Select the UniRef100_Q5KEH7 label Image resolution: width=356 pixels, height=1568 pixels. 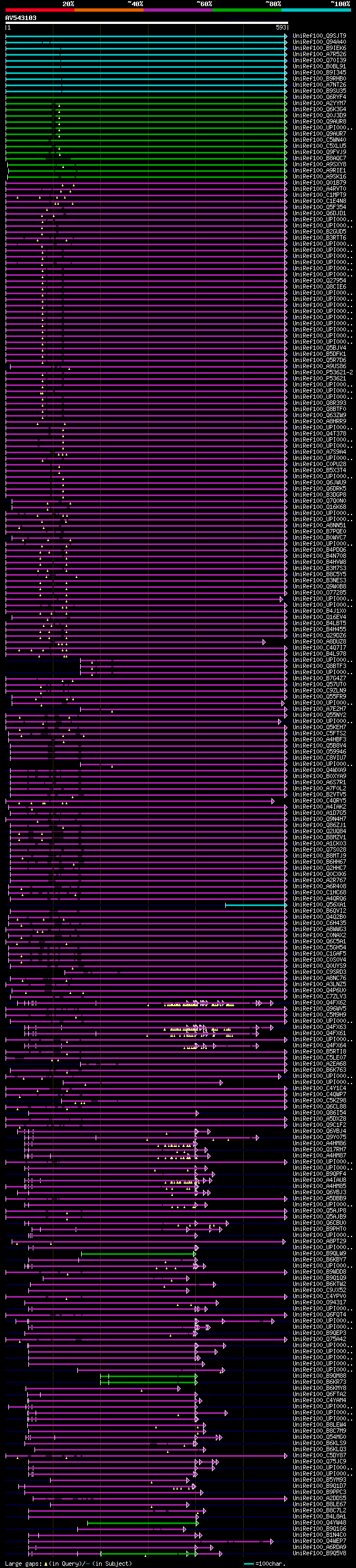pos(319,728)
